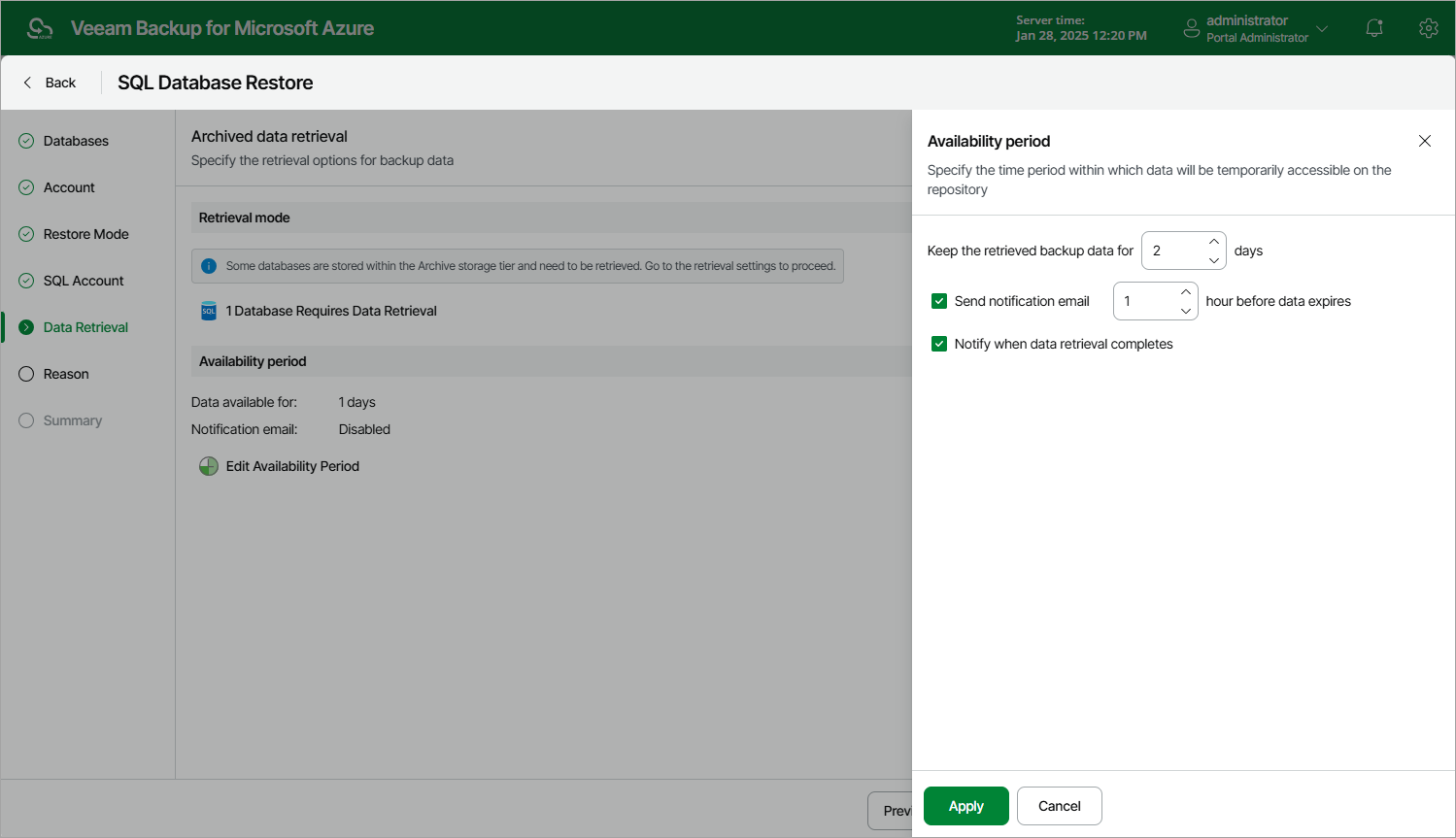Click the administrator user avatar icon
1456x838 pixels.
[x=1192, y=28]
